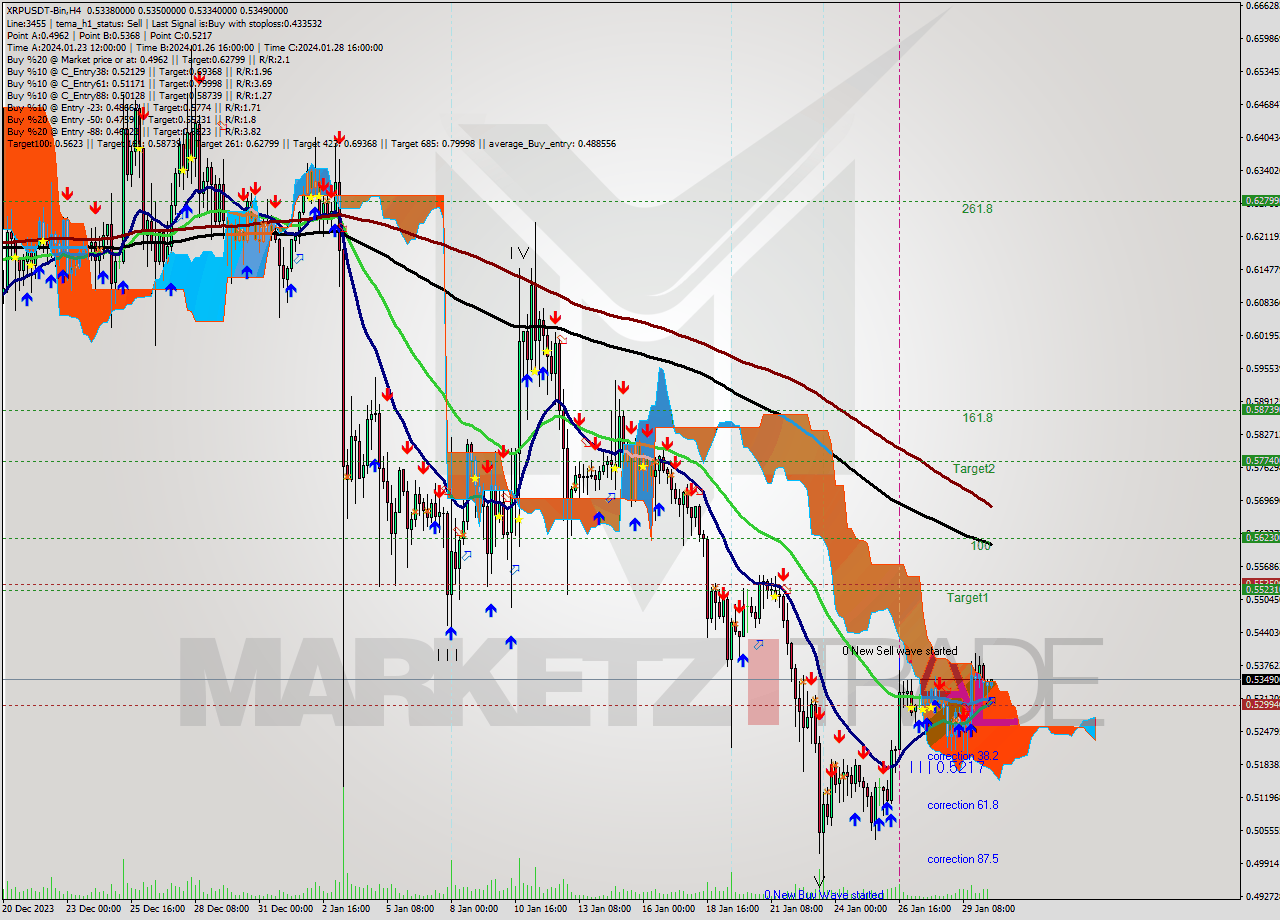The height and width of the screenshot is (920, 1280).
Task: Click the 'Entry -88' buy line
Action: pos(133,131)
